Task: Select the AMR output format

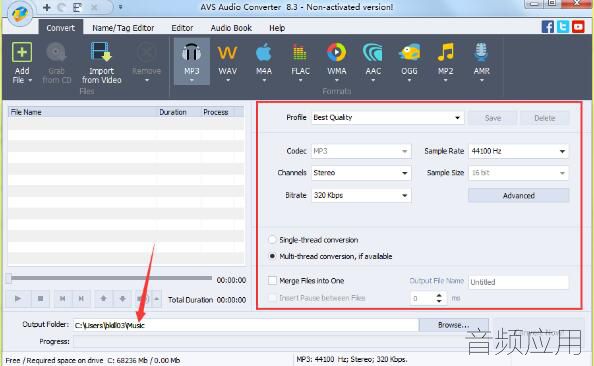Action: pyautogui.click(x=481, y=61)
